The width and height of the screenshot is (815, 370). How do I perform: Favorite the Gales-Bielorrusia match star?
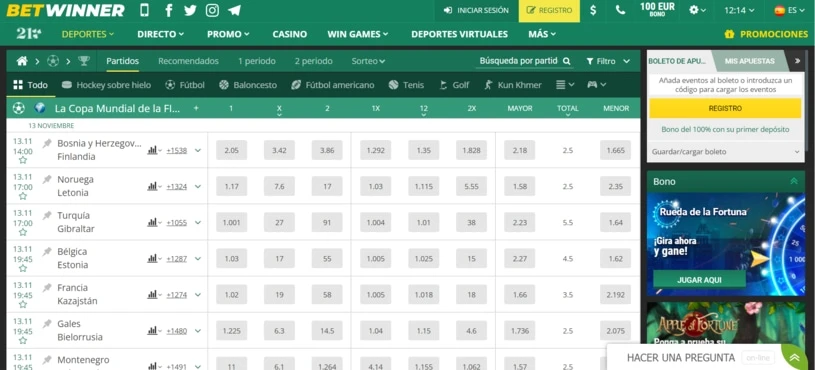click(x=23, y=340)
